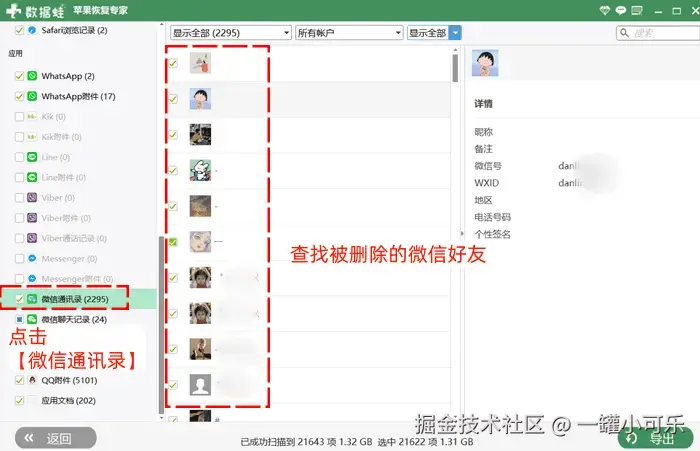Enable the Messenger (0) checkbox
This screenshot has width=700, height=451.
tap(19, 259)
